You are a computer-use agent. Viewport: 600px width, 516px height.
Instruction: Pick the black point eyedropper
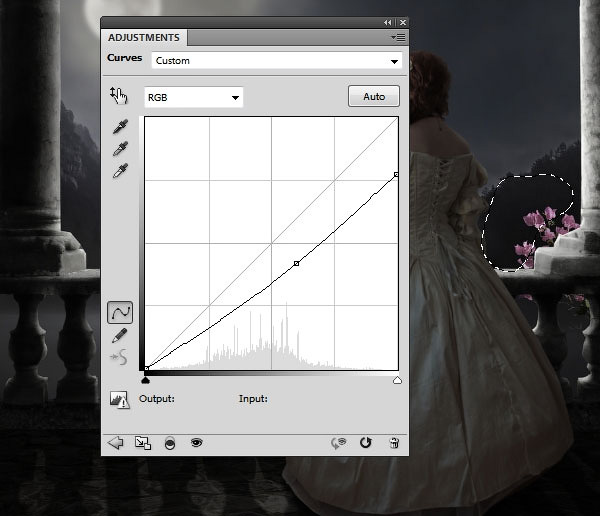pyautogui.click(x=120, y=127)
